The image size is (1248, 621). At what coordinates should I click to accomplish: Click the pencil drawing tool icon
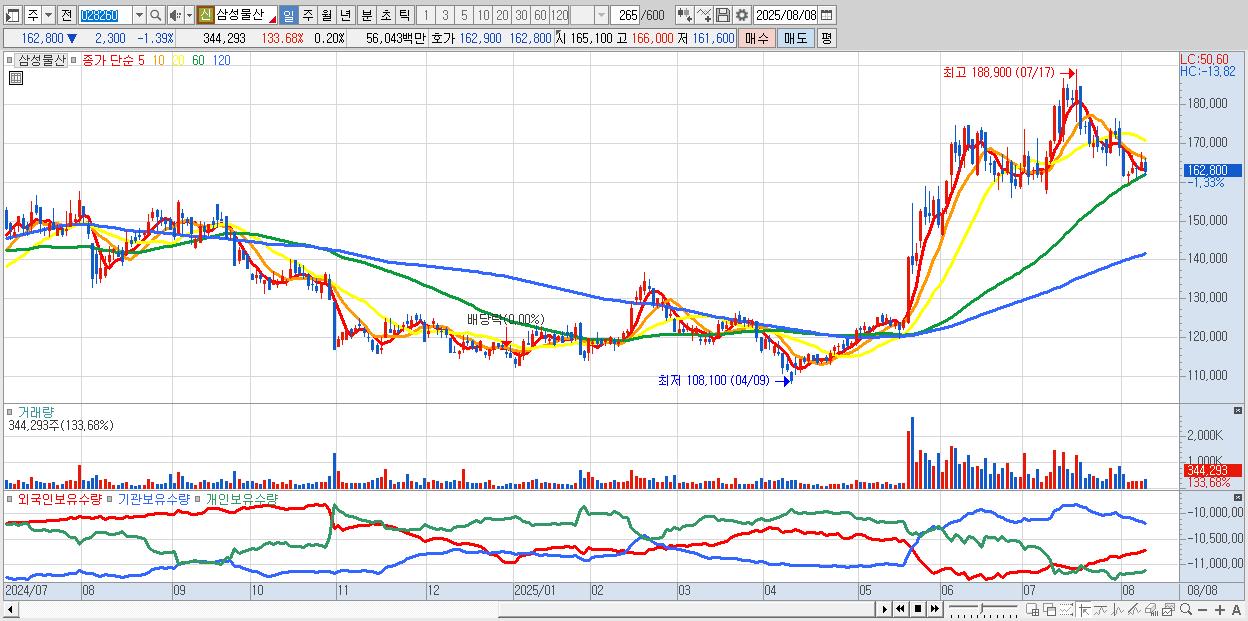[1134, 610]
